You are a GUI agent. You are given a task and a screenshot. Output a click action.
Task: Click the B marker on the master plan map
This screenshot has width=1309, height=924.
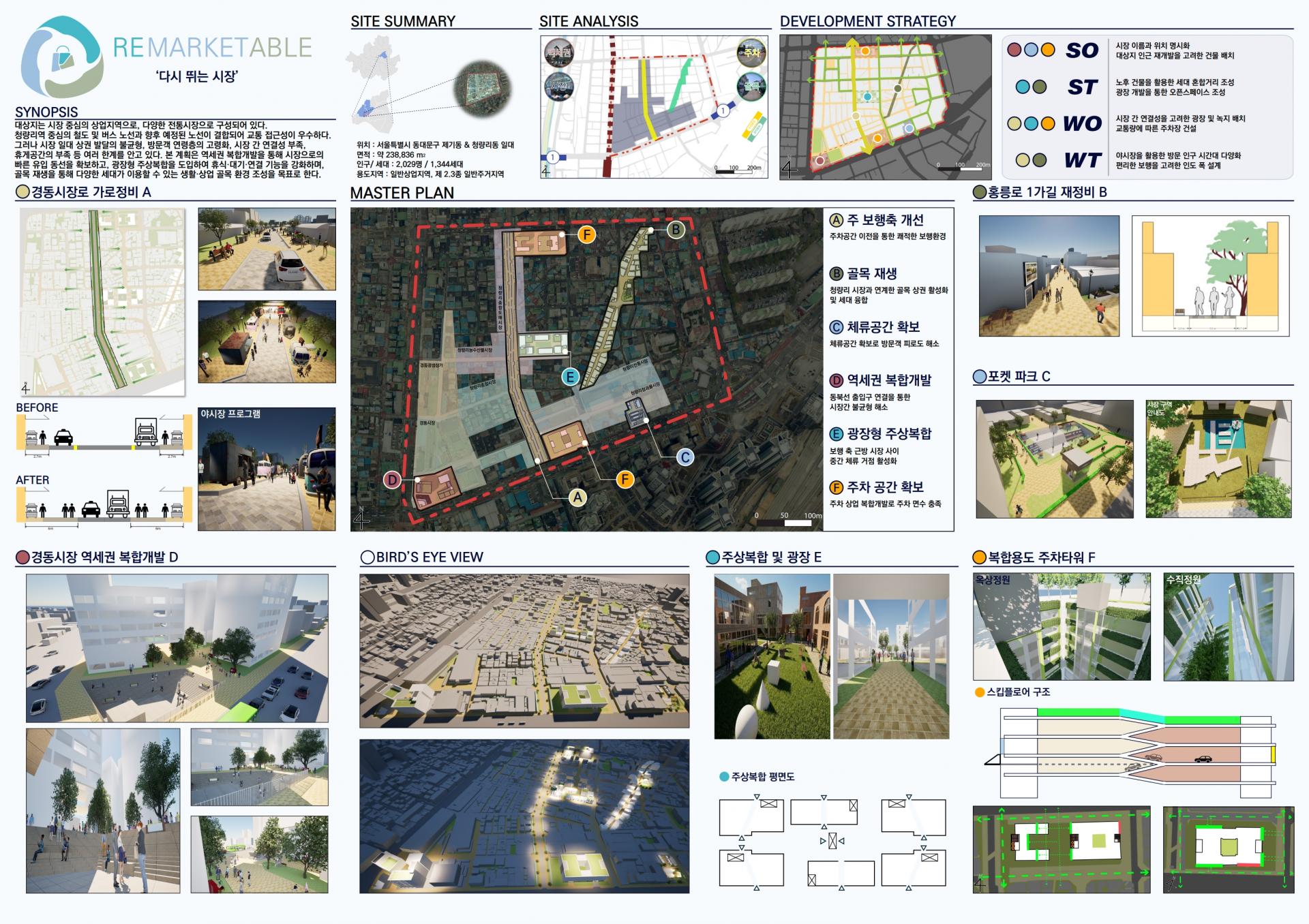point(676,230)
